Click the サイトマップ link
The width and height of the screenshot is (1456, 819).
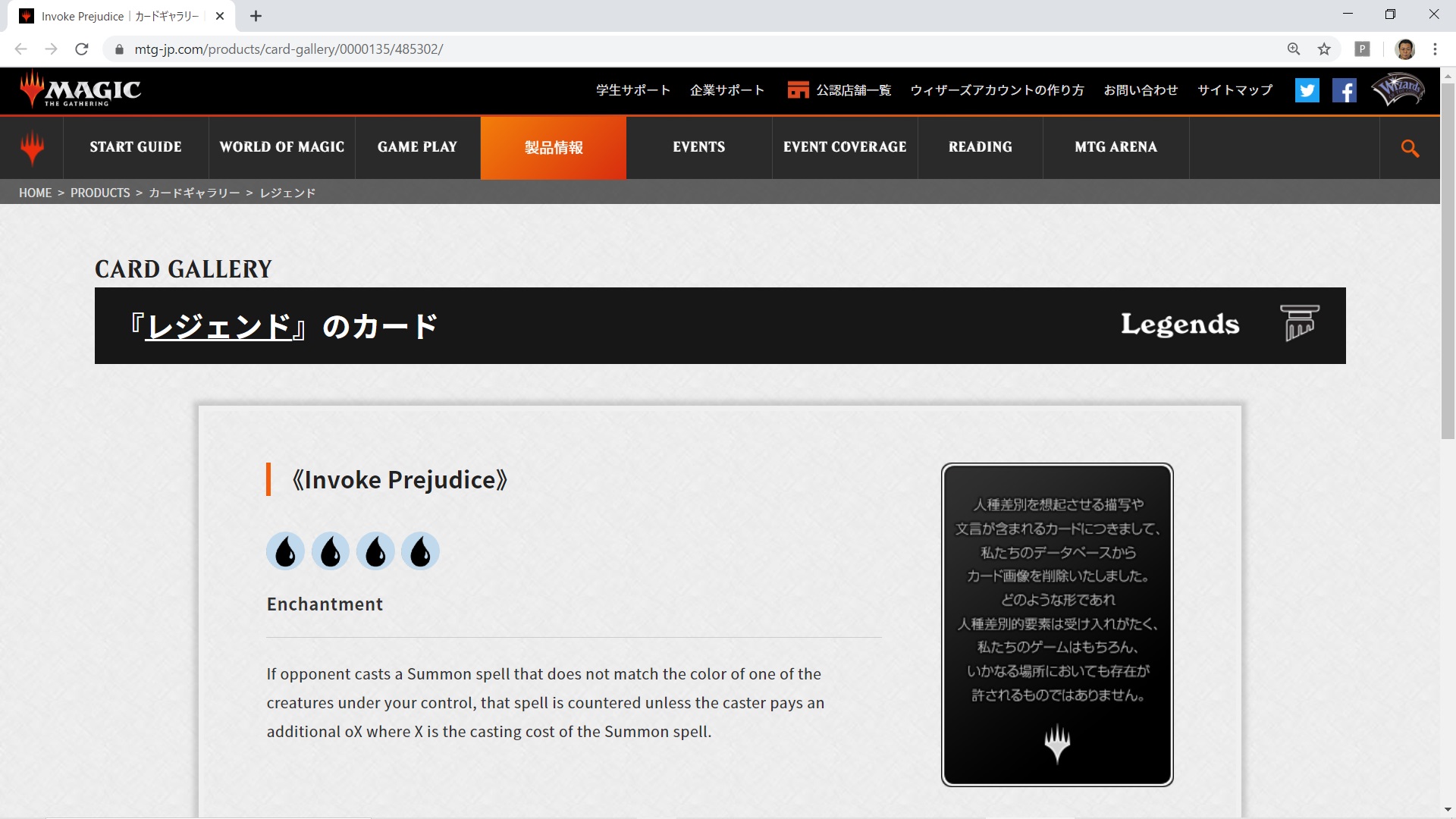tap(1235, 90)
